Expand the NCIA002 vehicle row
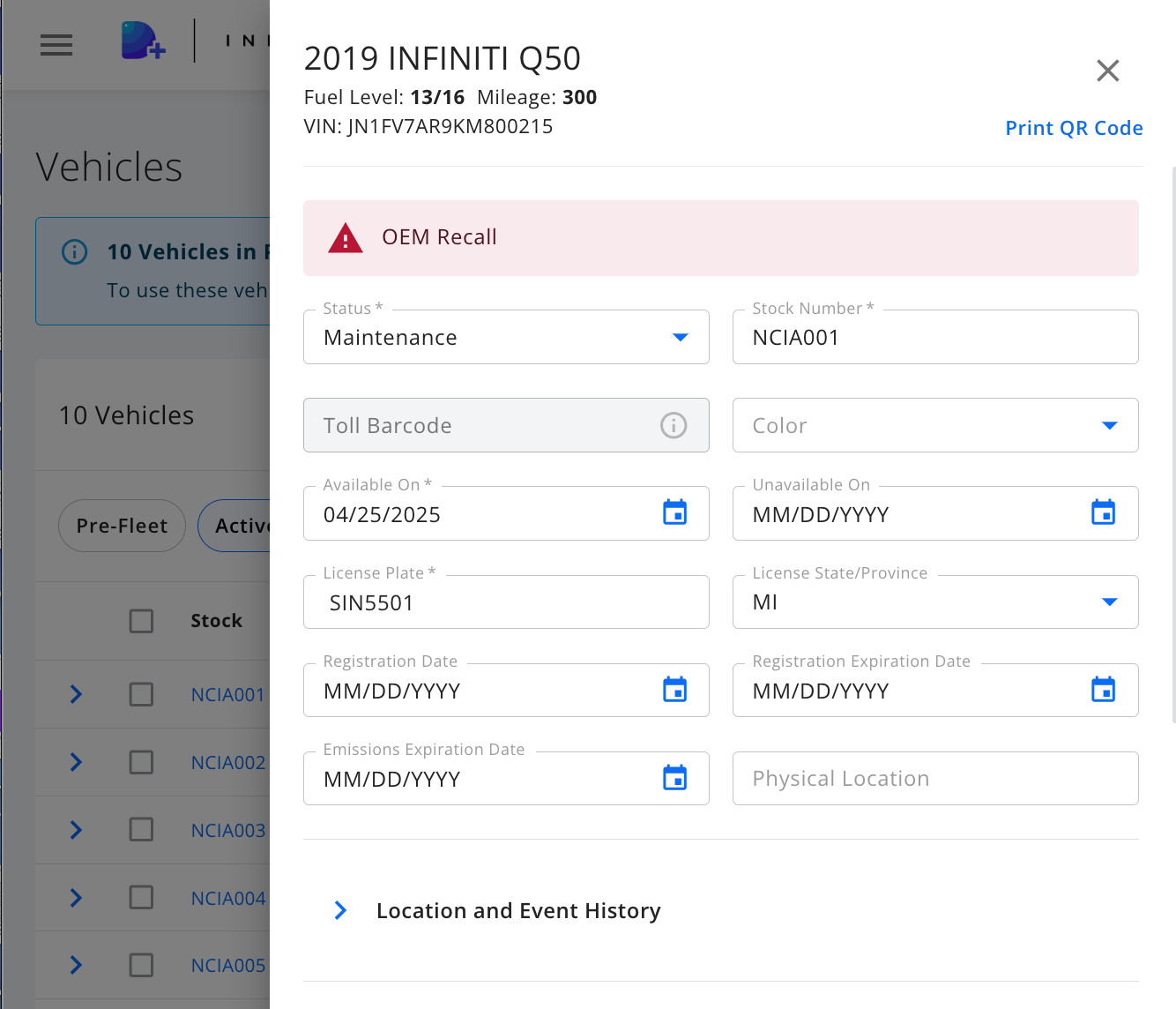 click(x=76, y=762)
